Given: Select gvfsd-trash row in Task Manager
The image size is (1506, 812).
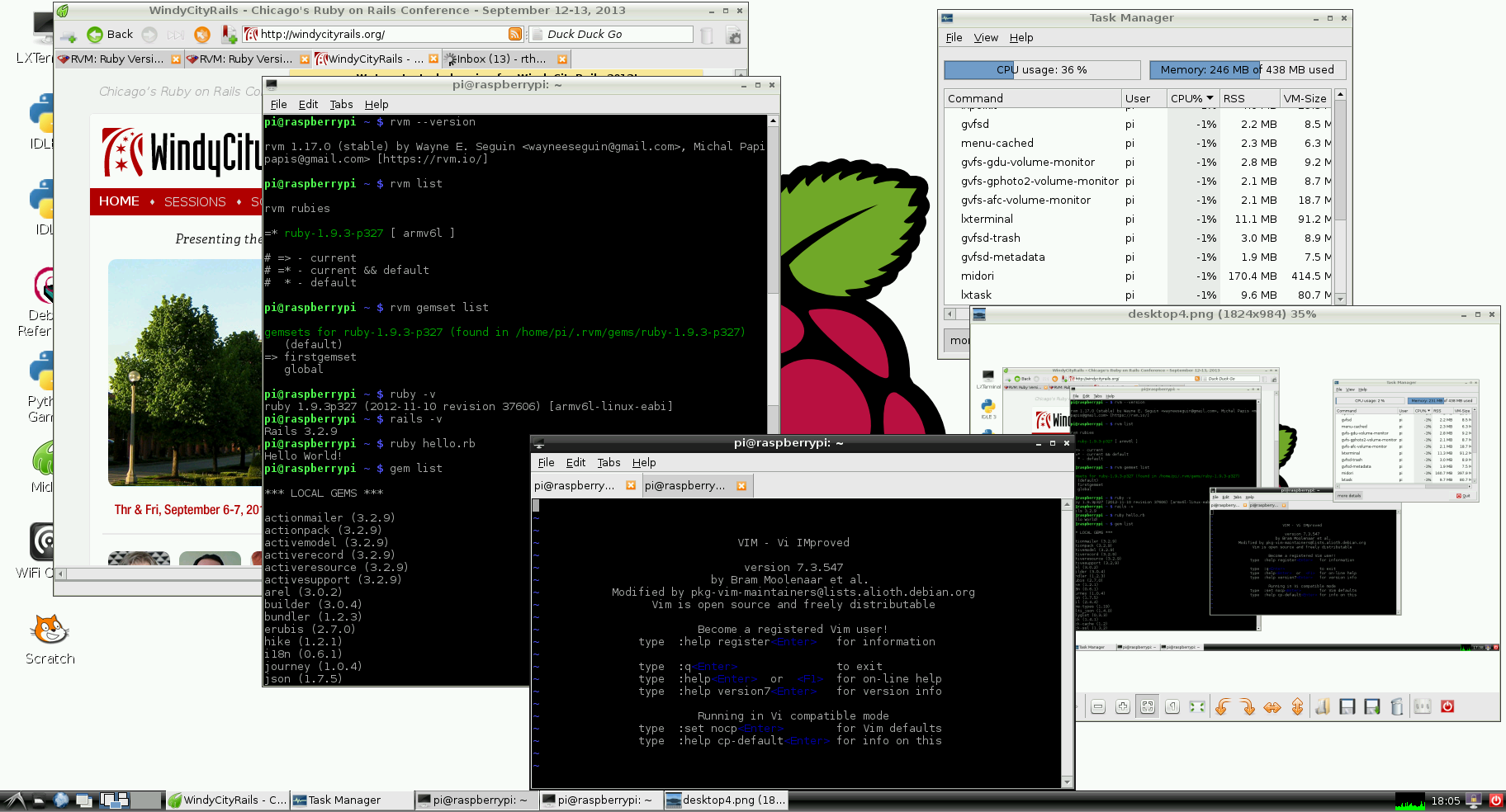Looking at the screenshot, I should 1138,238.
